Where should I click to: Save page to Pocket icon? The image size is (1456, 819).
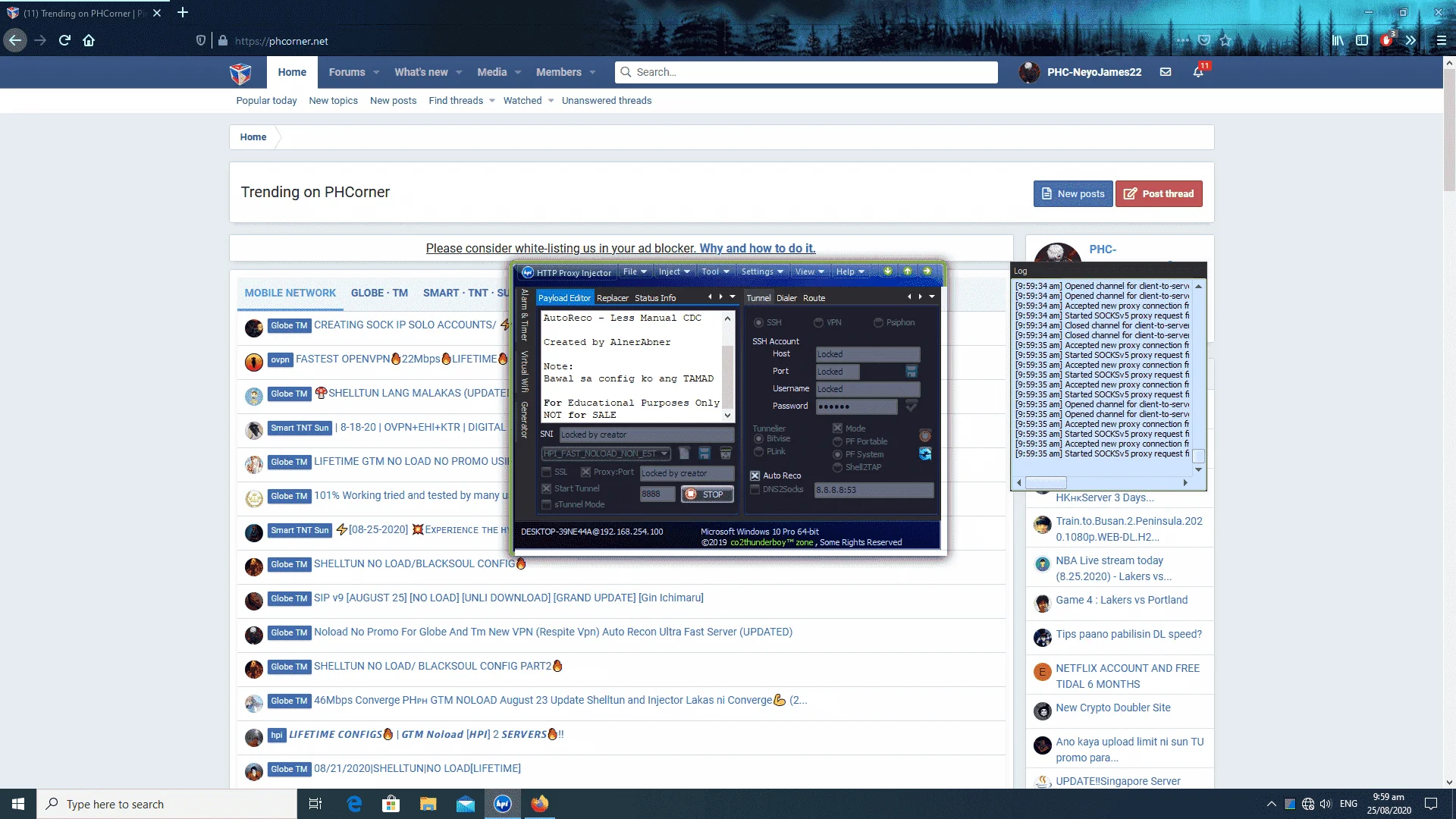pos(1204,41)
